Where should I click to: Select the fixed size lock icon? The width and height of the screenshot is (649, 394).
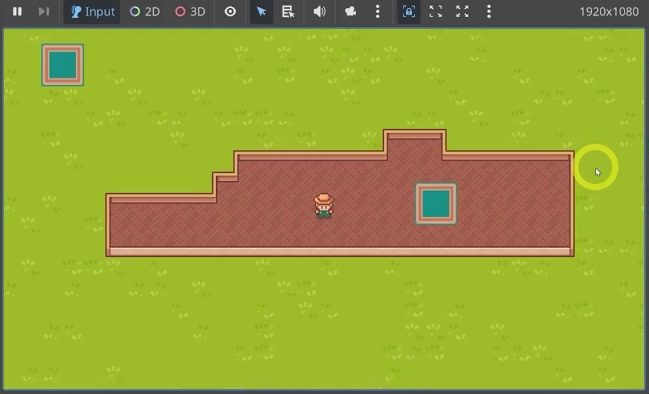pos(409,12)
